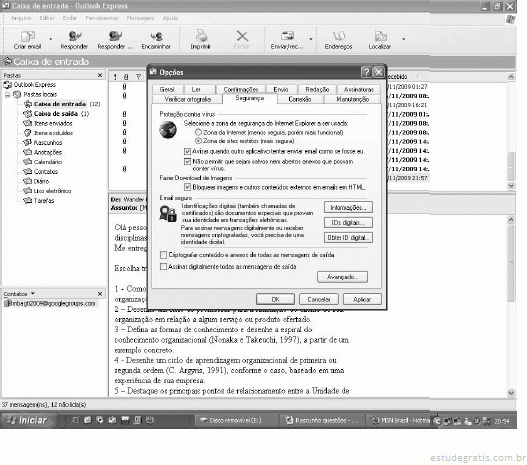
Task: Click the Responder toolbar icon
Action: (x=74, y=40)
